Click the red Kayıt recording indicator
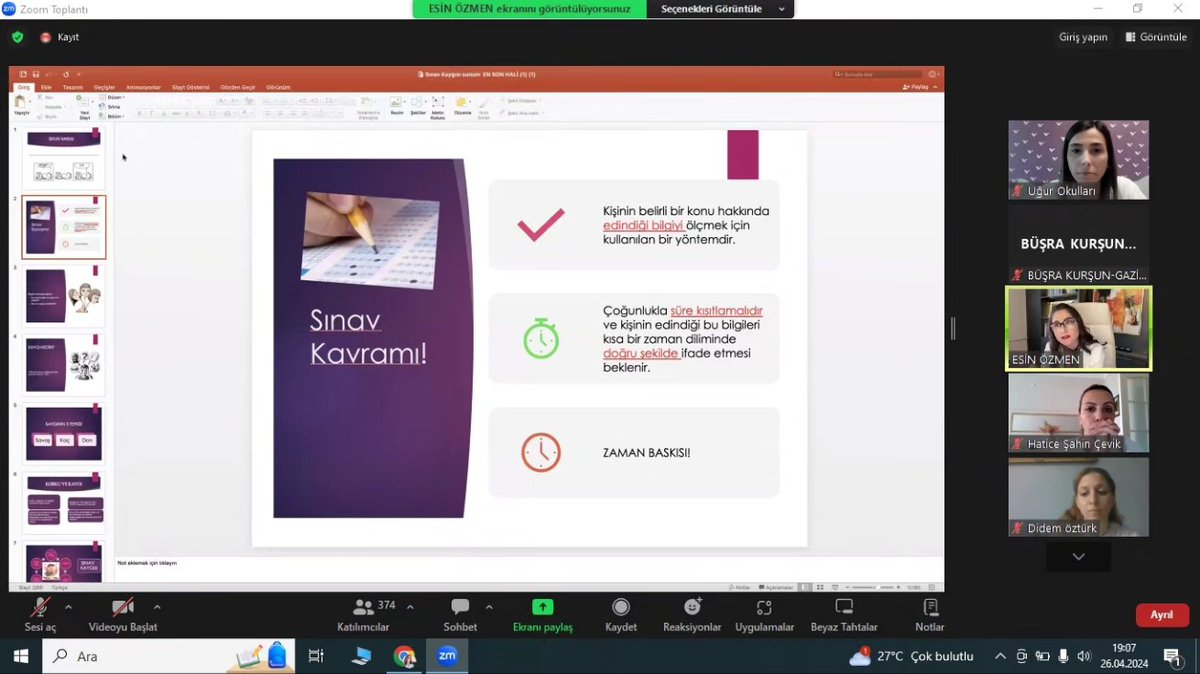Screen dimensions: 1200x674 [x=59, y=37]
